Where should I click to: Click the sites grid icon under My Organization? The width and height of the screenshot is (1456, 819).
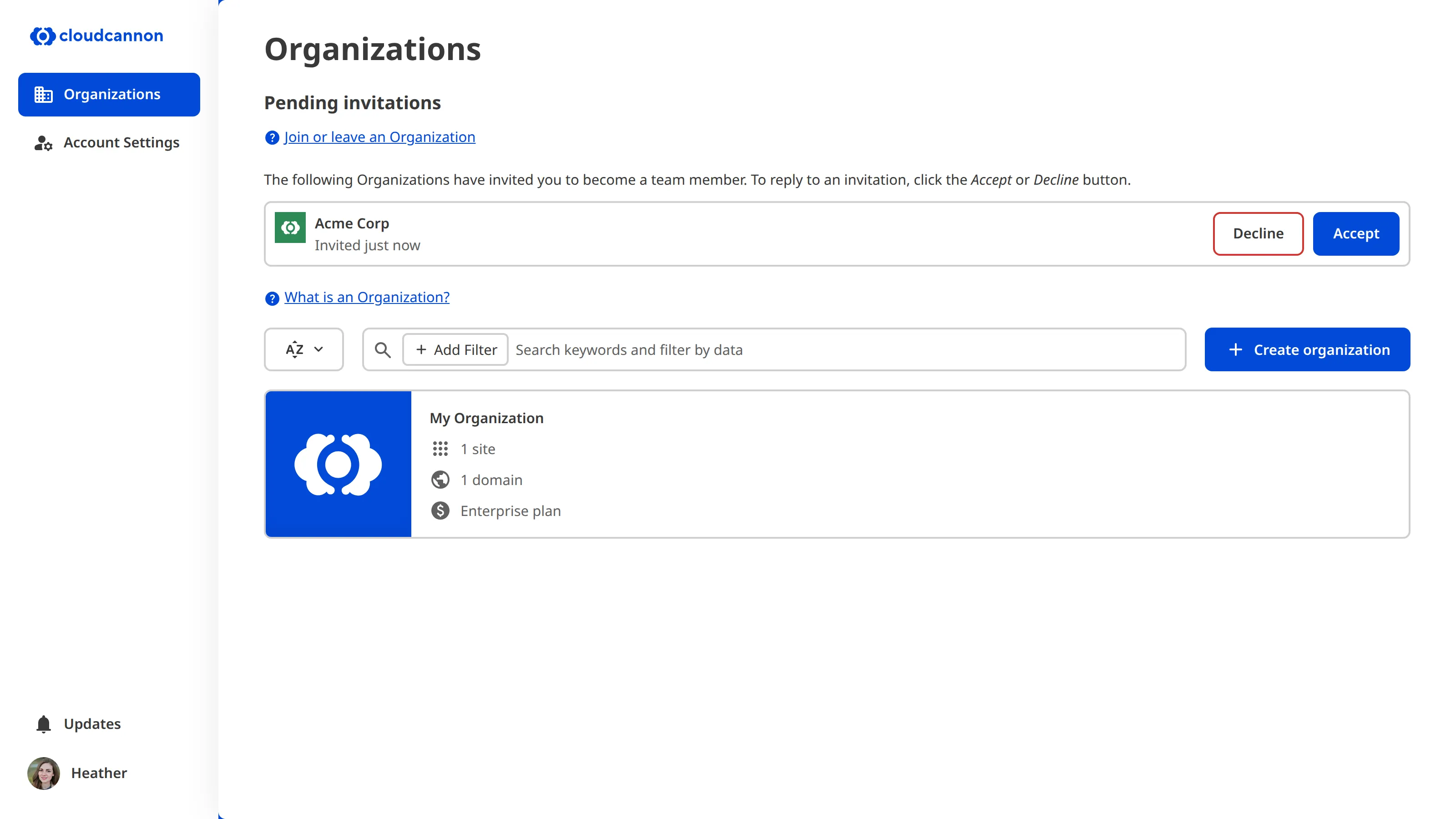tap(440, 449)
